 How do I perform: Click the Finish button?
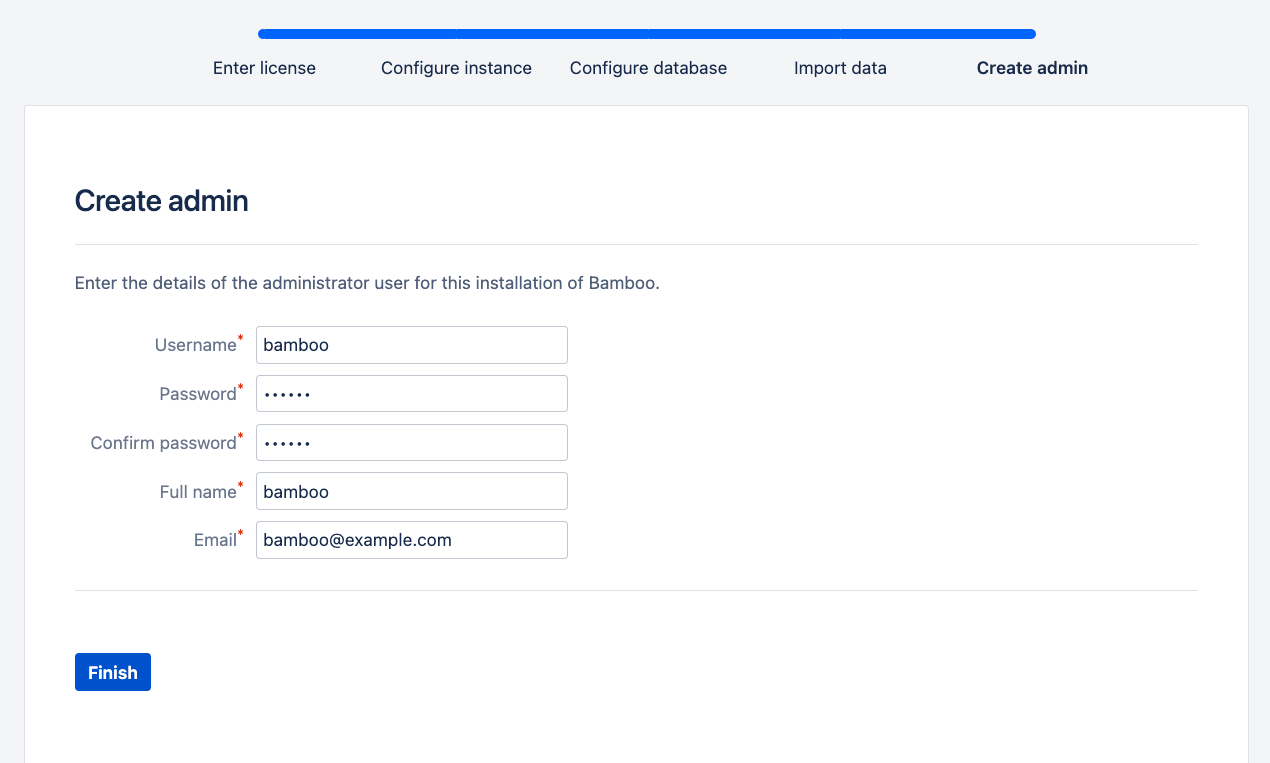point(112,672)
